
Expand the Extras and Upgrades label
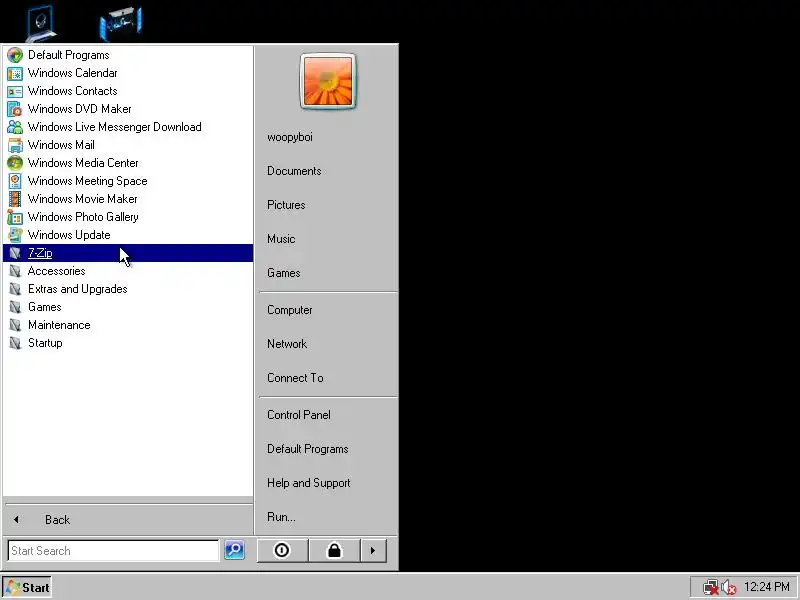click(x=78, y=289)
